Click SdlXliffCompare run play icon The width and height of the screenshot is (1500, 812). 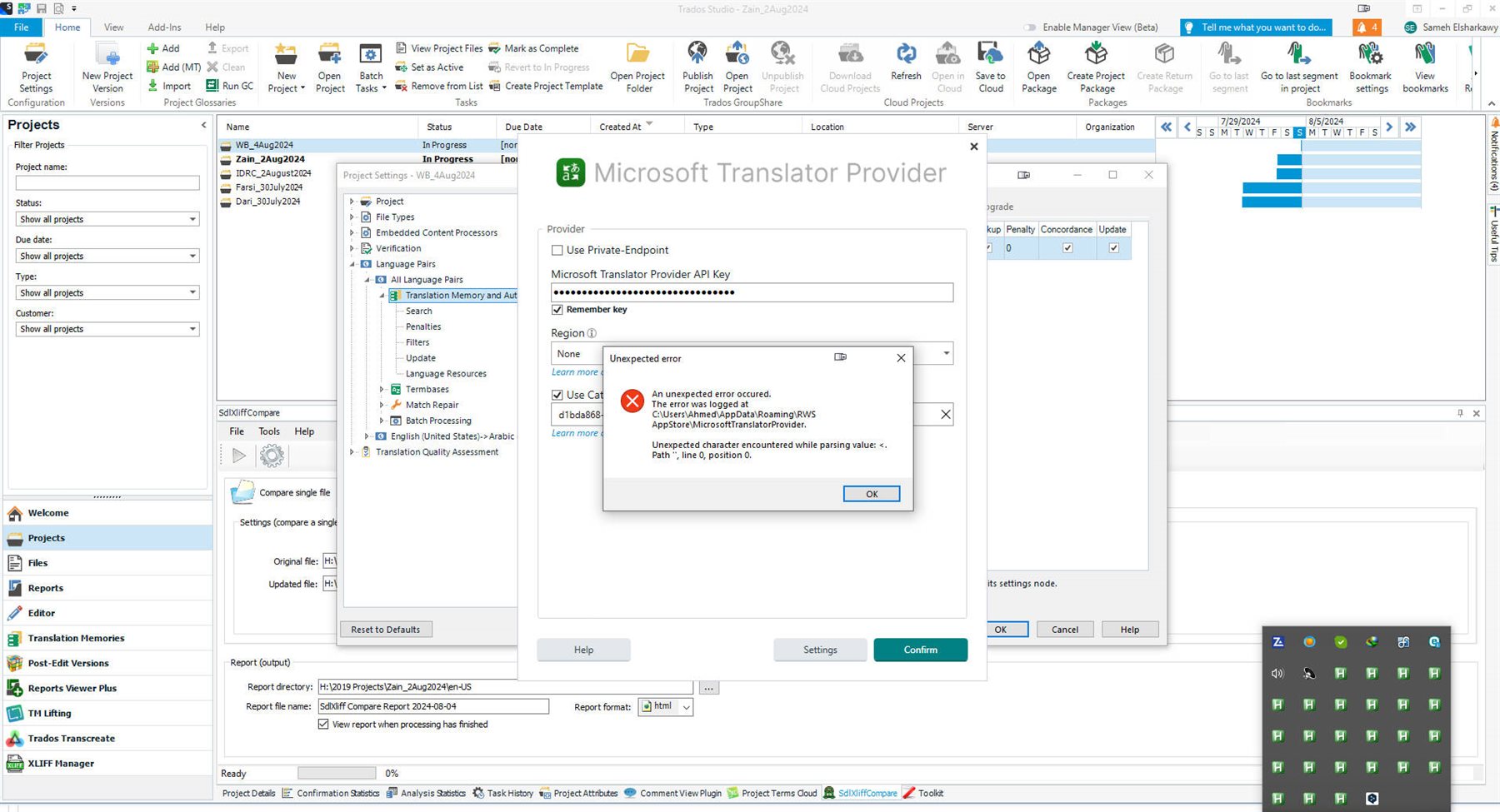[239, 456]
